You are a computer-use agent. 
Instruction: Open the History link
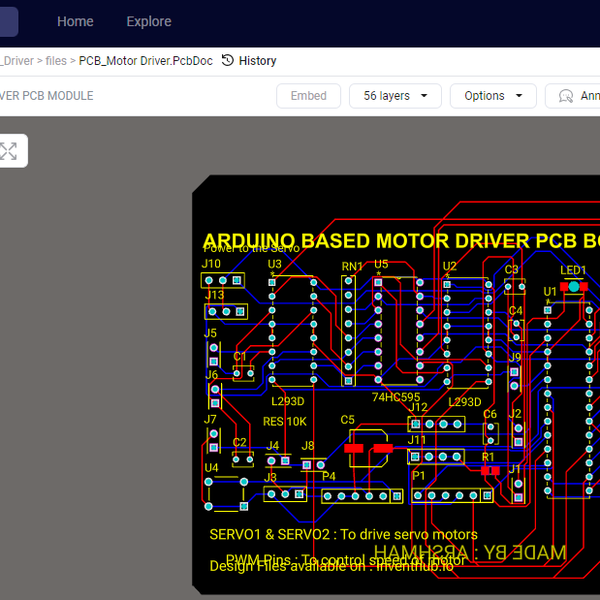tap(257, 61)
